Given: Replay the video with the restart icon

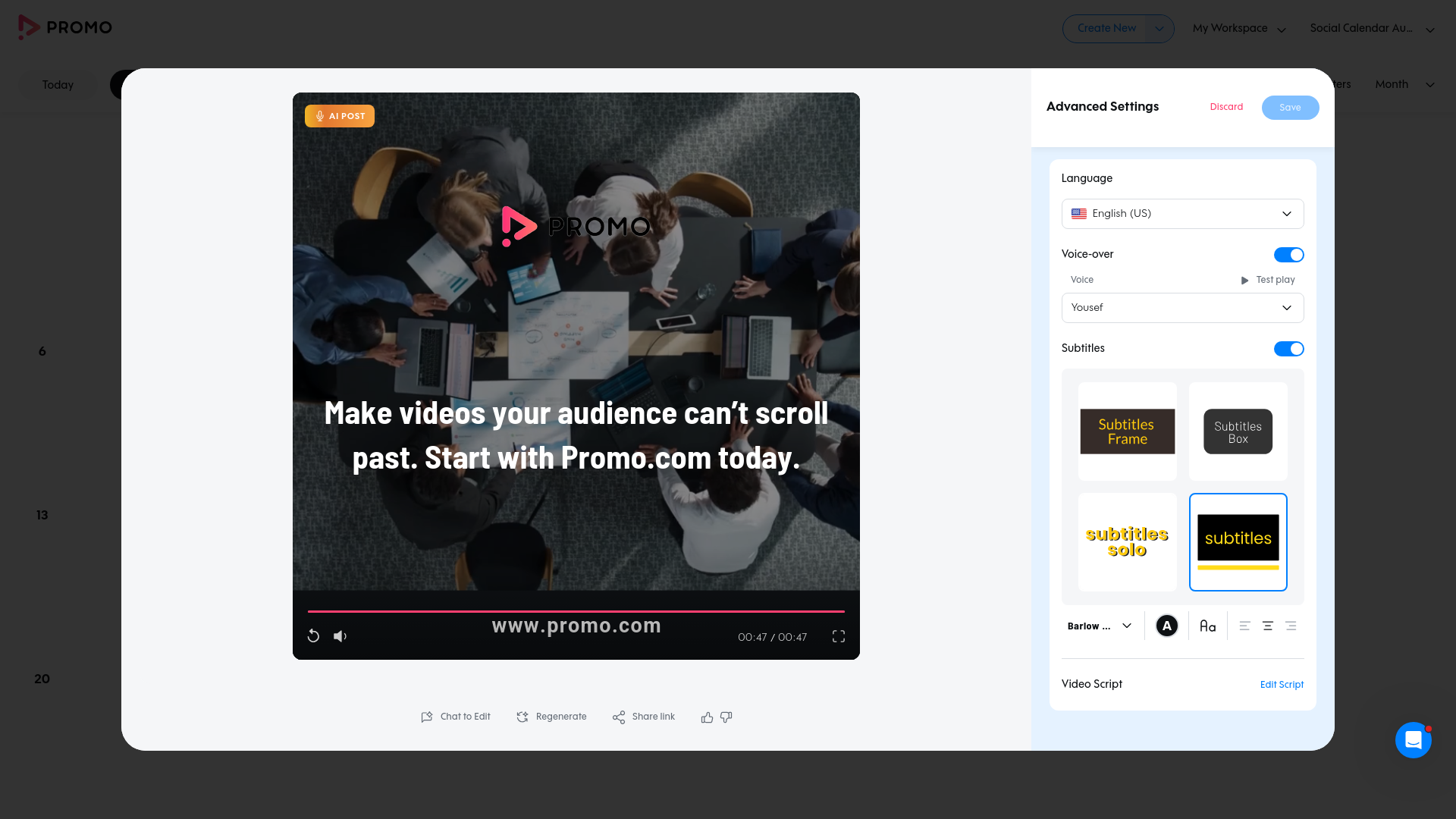Looking at the screenshot, I should [x=313, y=636].
